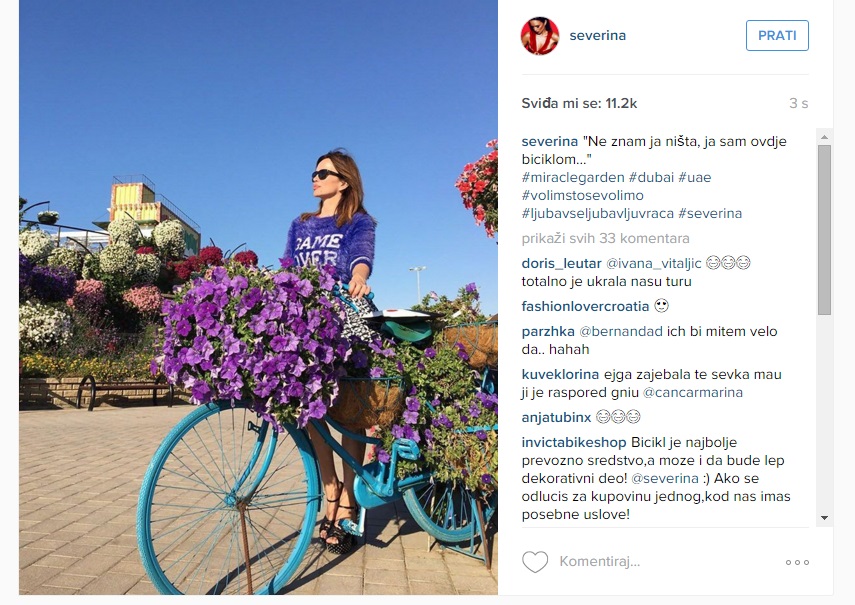This screenshot has width=855, height=605.
Task: Open the three-dot more options menu
Action: click(x=797, y=562)
